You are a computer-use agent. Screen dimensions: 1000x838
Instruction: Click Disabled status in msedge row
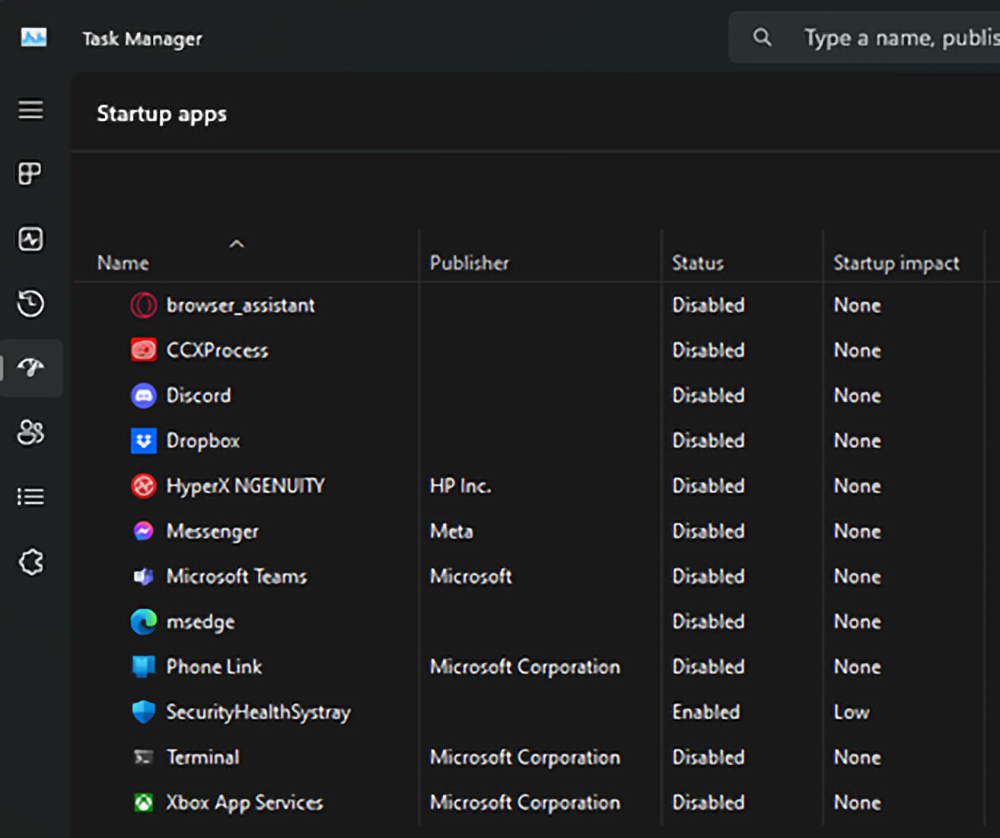pyautogui.click(x=709, y=622)
